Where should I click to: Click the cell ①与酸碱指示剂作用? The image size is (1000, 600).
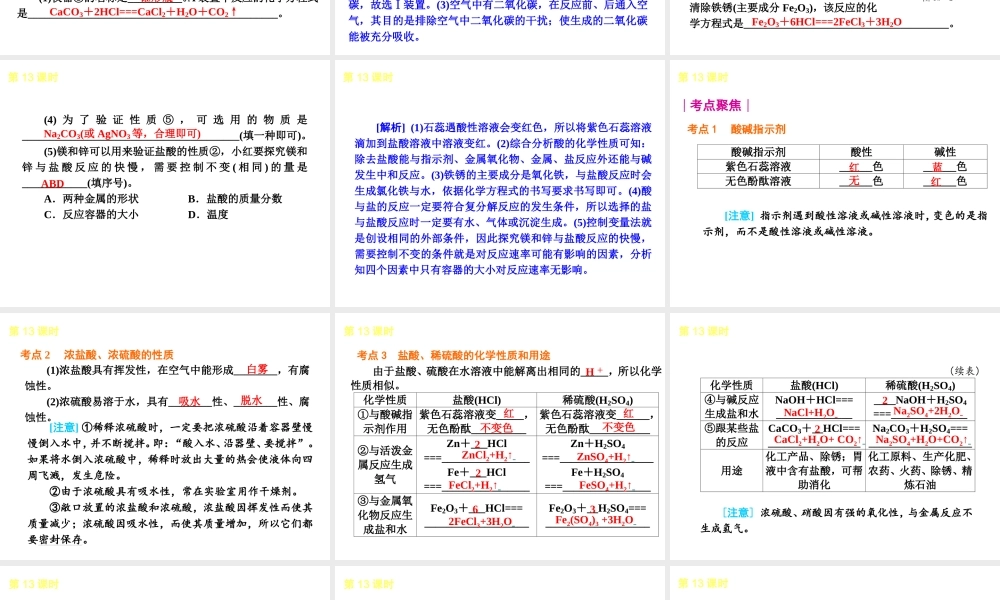(385, 421)
